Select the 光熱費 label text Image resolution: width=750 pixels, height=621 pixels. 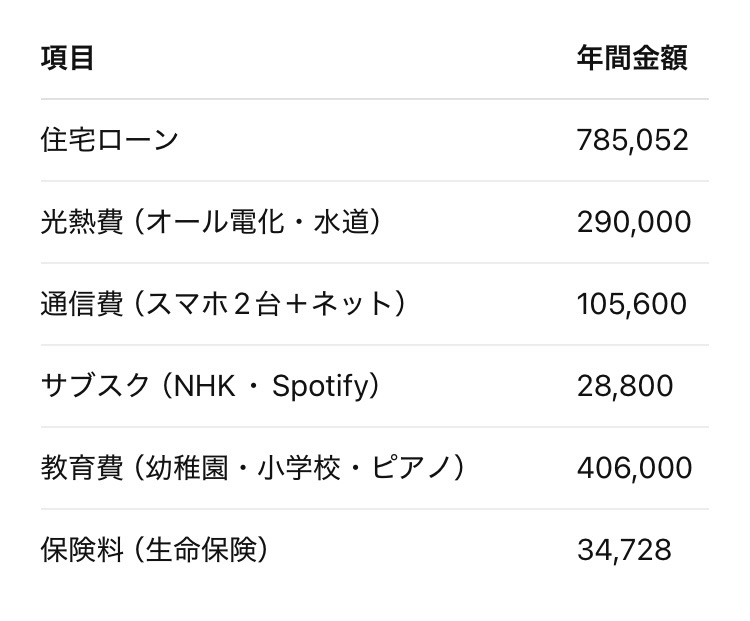(x=81, y=221)
